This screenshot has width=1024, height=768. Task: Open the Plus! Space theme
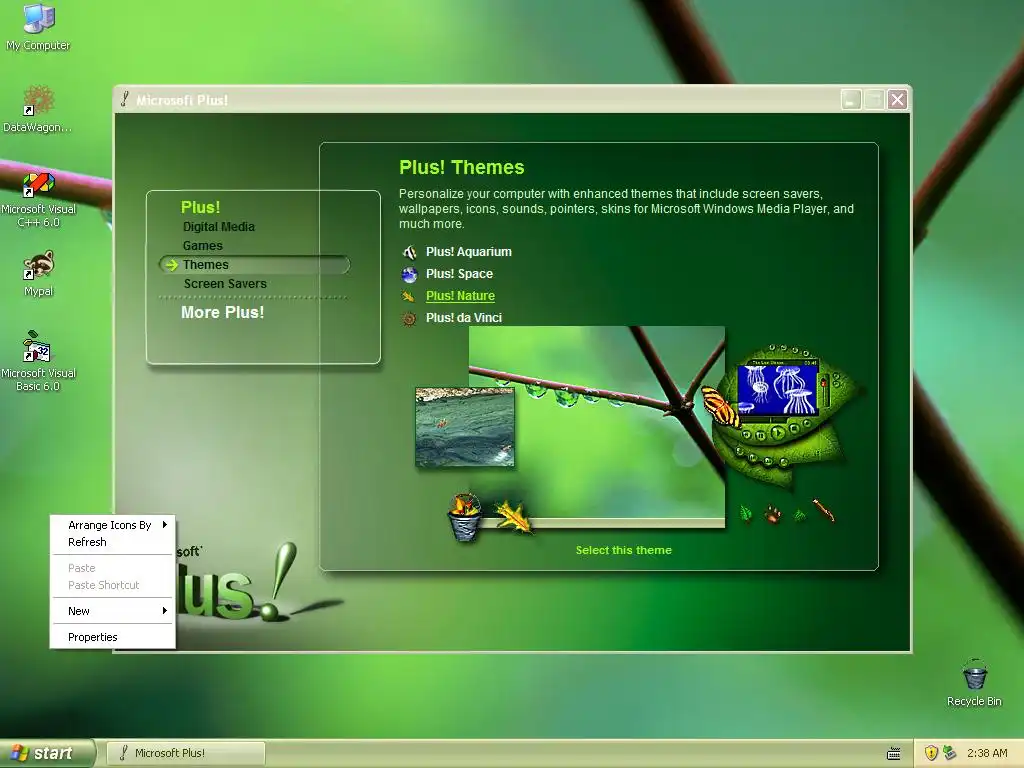tap(459, 274)
